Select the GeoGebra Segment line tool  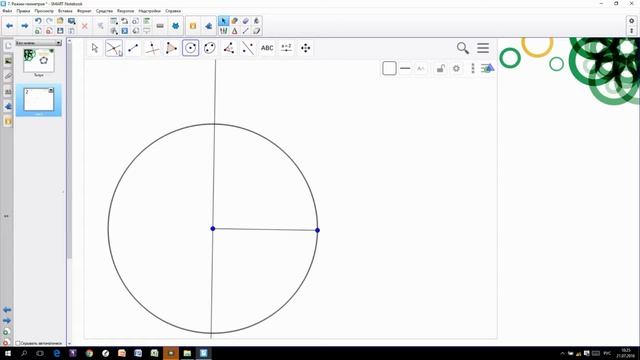click(133, 48)
